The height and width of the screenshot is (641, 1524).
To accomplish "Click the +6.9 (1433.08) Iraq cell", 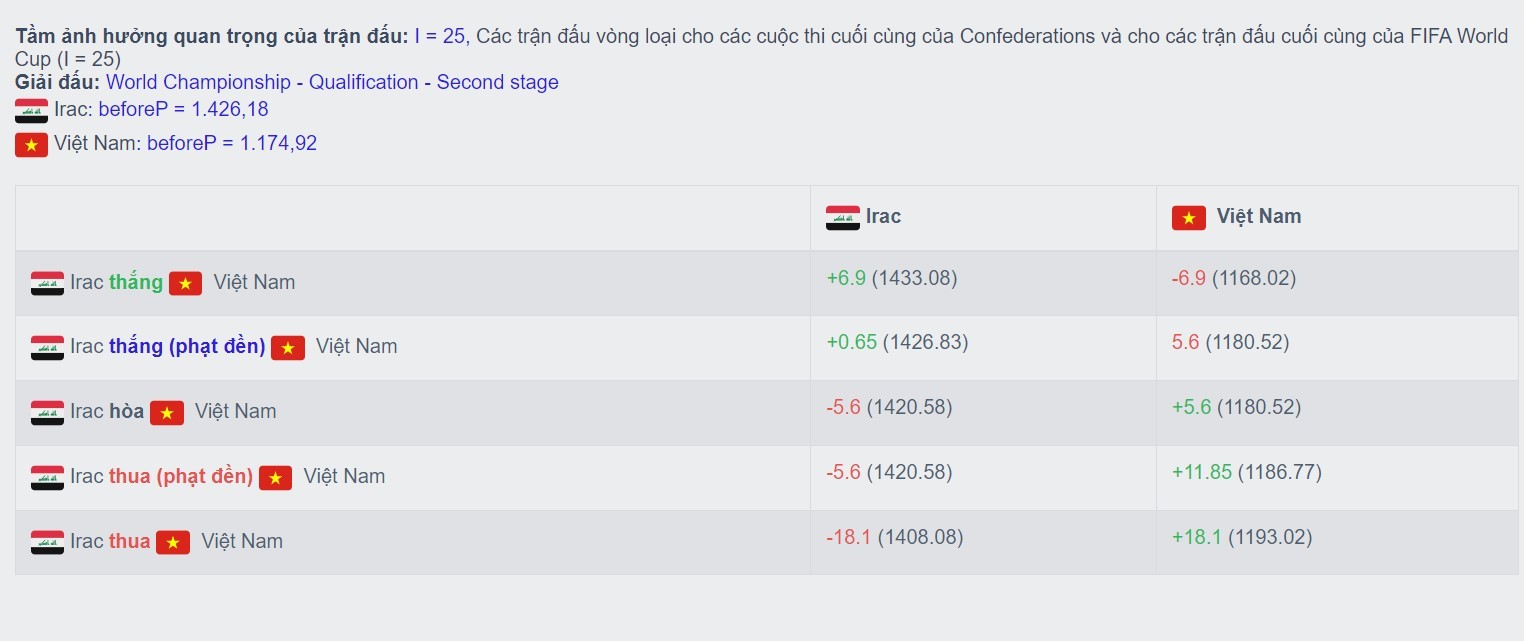I will (891, 278).
